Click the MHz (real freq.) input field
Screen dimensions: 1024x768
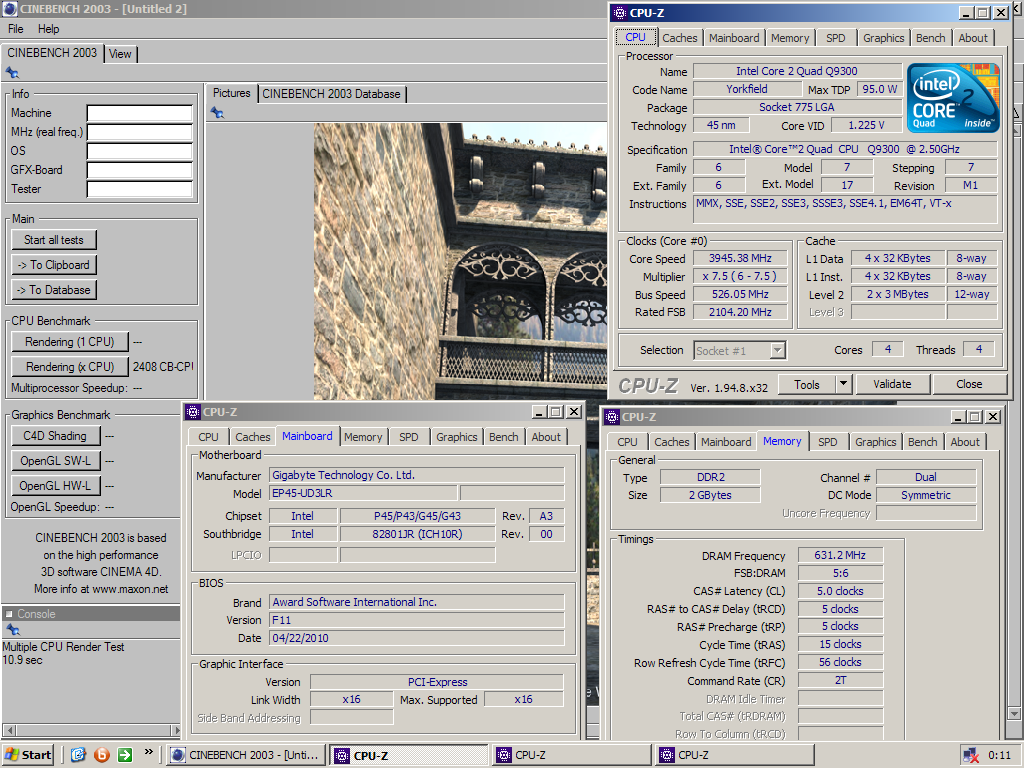[x=139, y=132]
